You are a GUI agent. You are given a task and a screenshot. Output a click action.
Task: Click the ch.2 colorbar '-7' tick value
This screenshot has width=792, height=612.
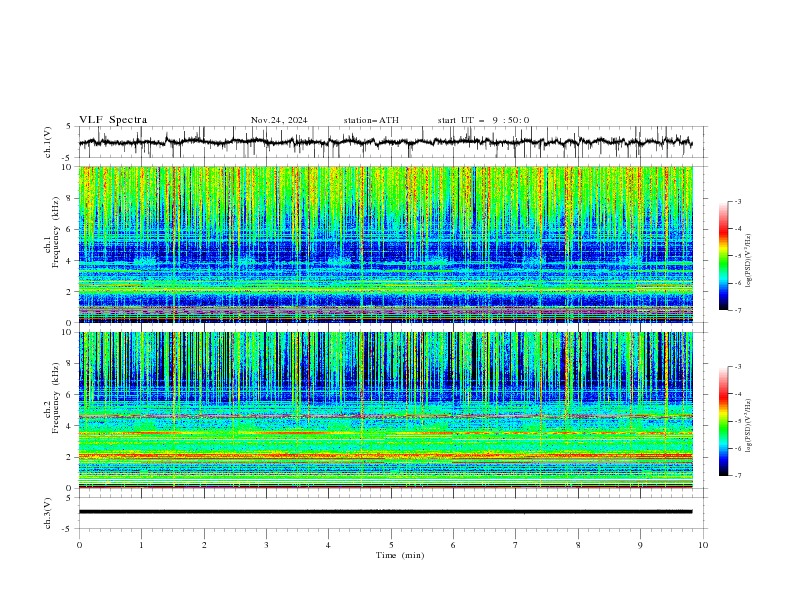(738, 476)
